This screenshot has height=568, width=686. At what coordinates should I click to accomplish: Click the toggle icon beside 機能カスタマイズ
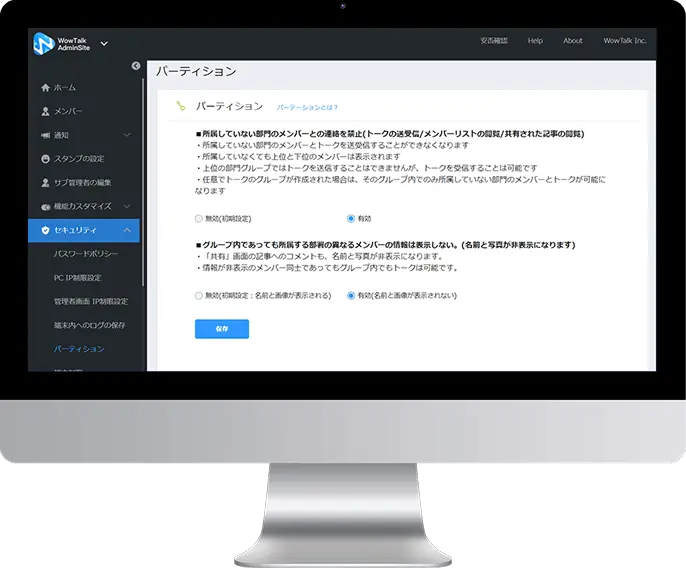[x=46, y=207]
